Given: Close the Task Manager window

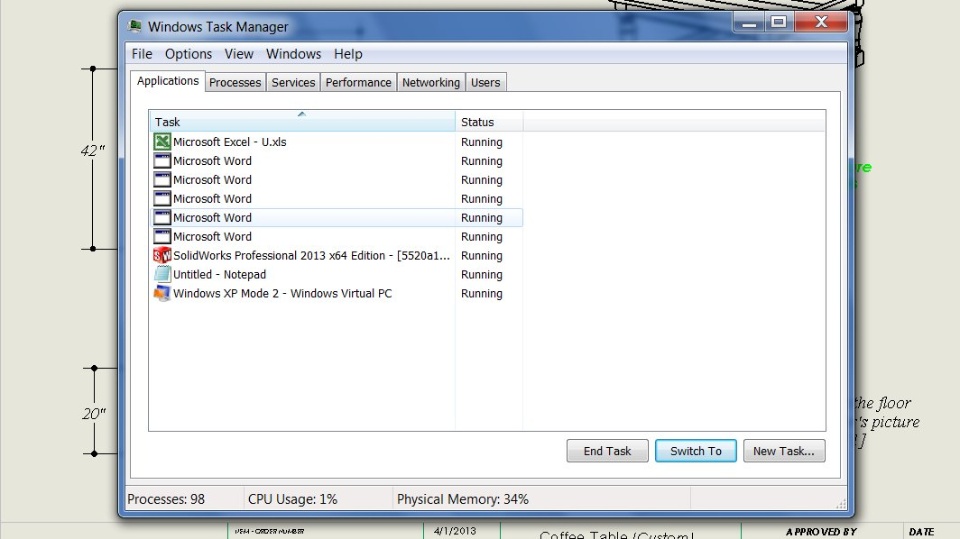Looking at the screenshot, I should (x=821, y=23).
